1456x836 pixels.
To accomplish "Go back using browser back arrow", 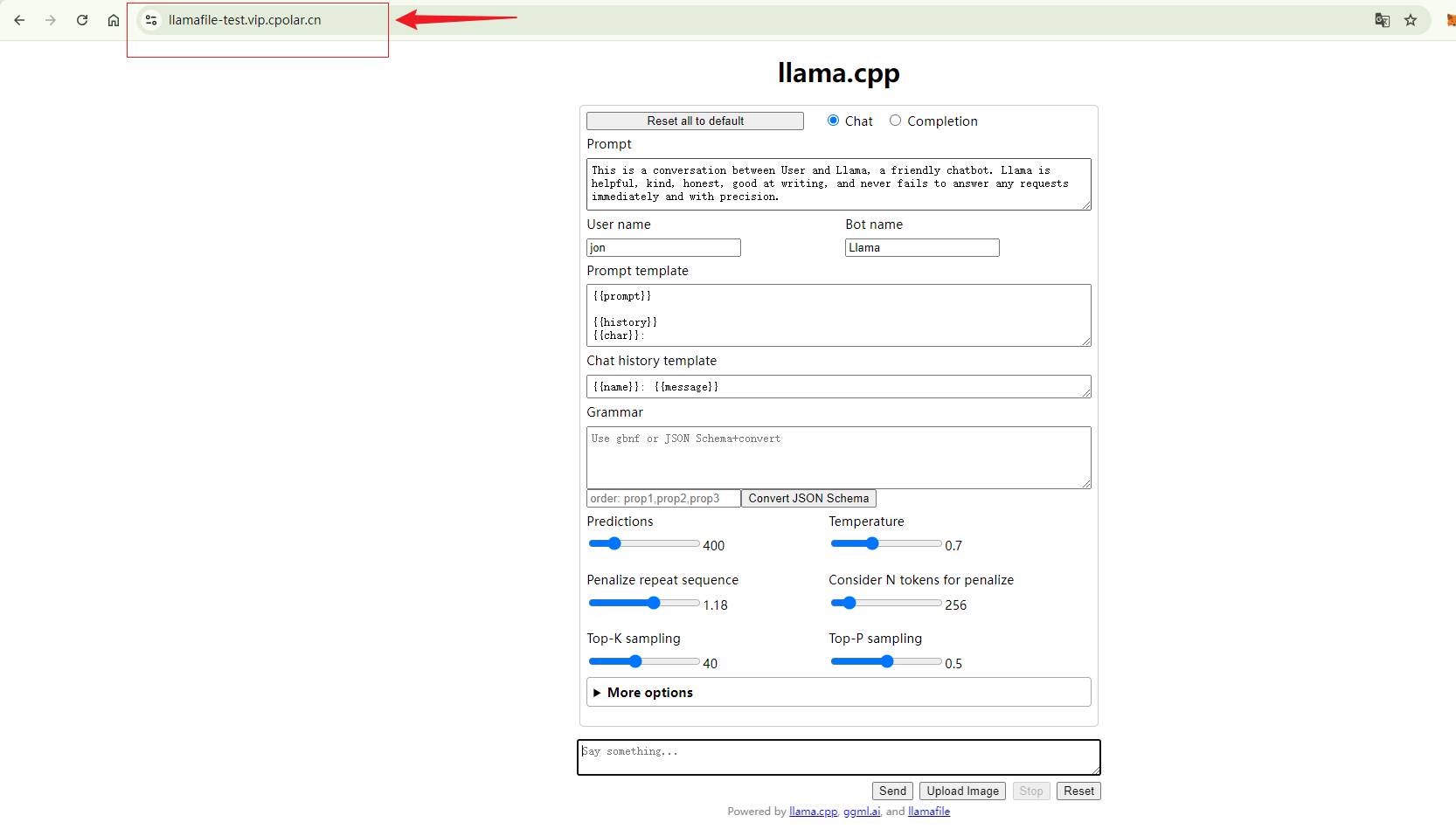I will point(19,20).
